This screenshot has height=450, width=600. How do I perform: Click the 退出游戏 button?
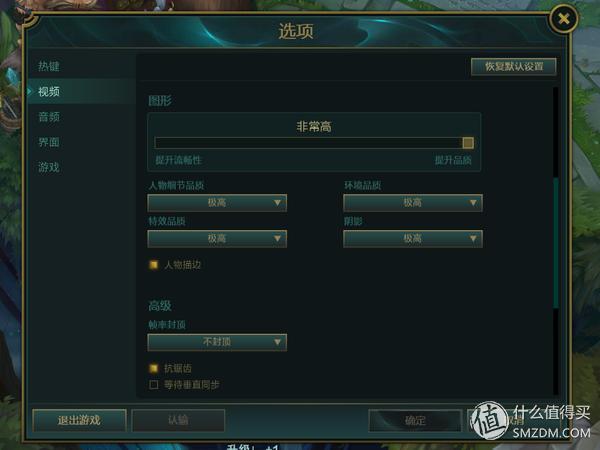79,420
